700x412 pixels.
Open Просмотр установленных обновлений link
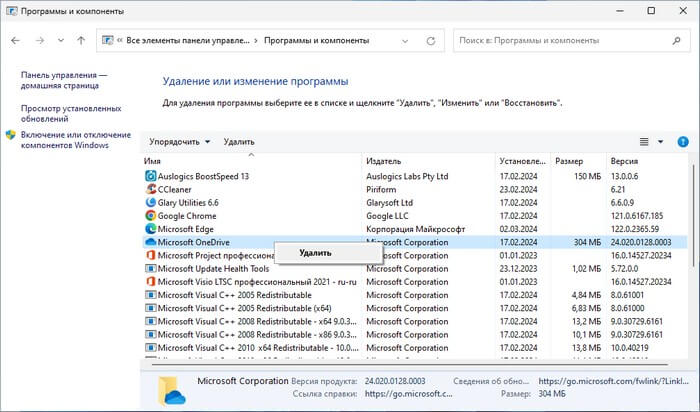[x=71, y=114]
